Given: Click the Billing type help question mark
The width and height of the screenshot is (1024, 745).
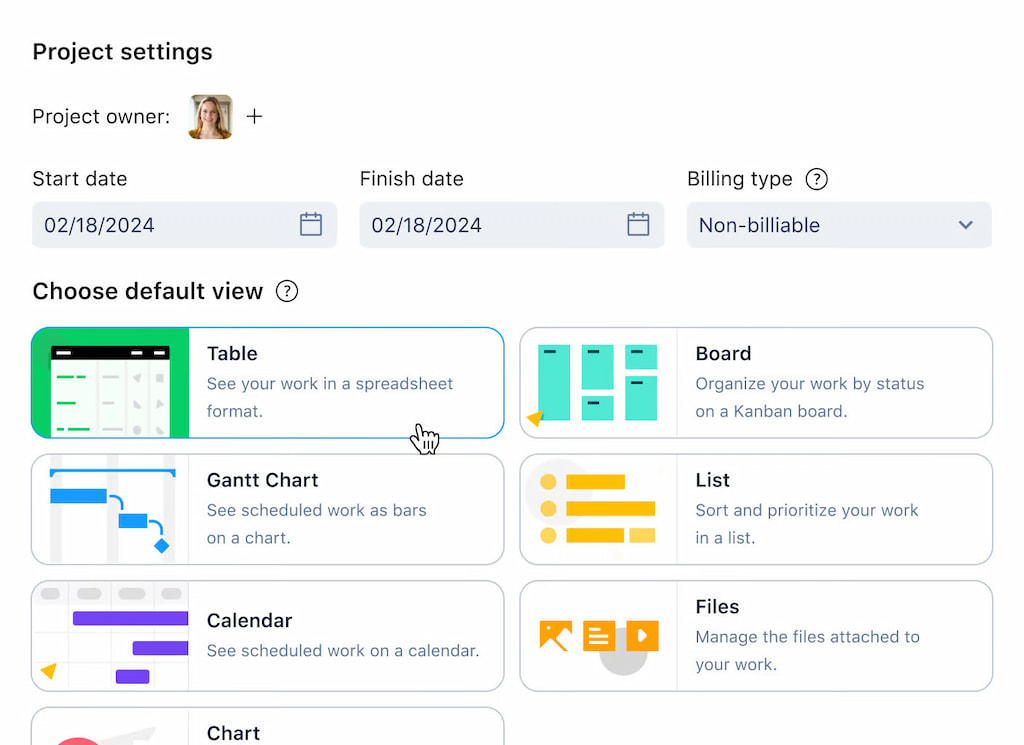Looking at the screenshot, I should tap(816, 179).
